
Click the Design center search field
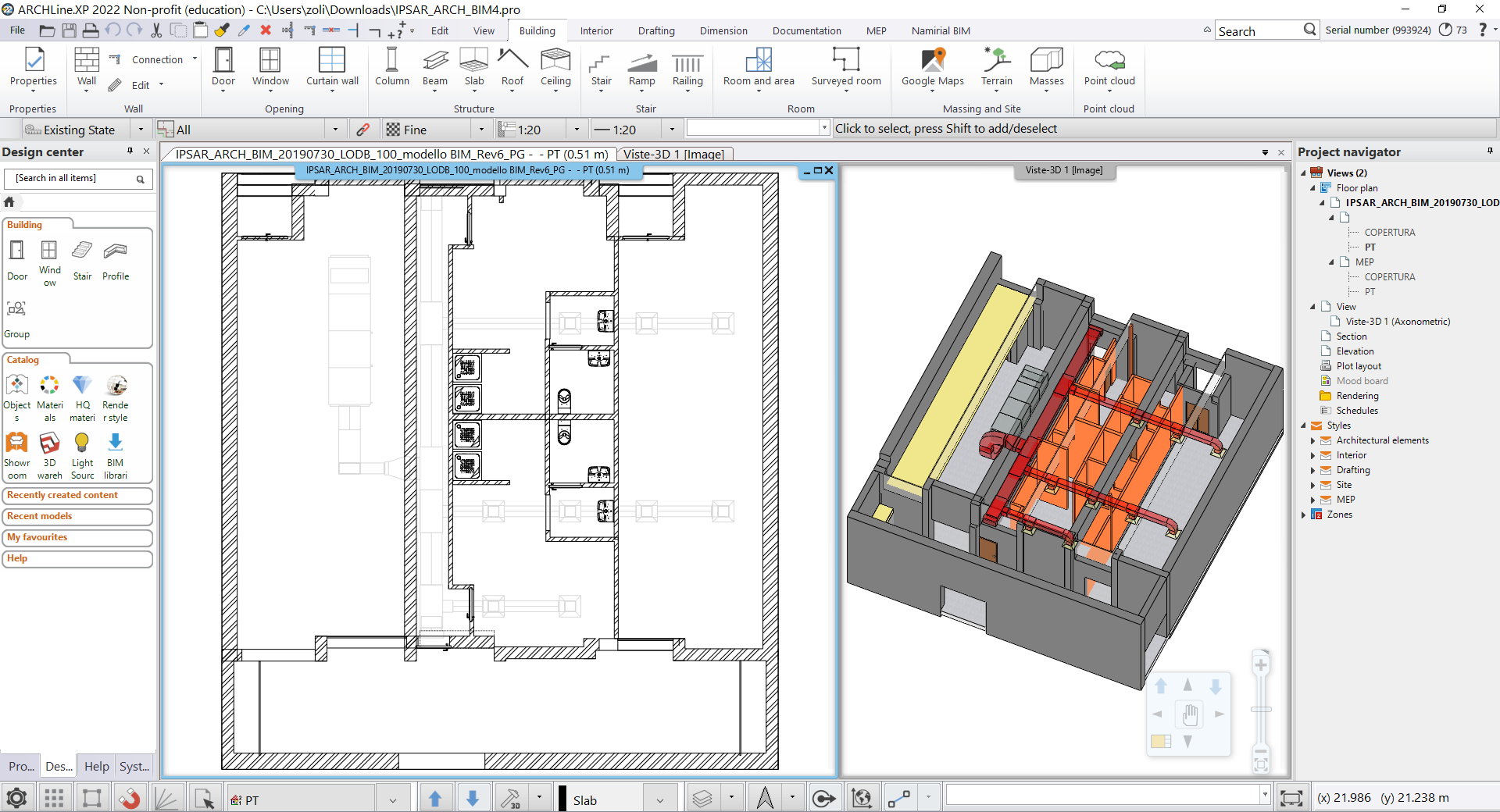(x=72, y=179)
